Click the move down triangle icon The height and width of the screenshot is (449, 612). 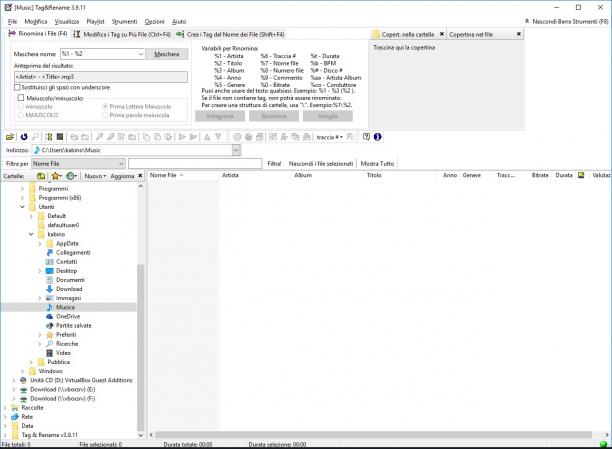pyautogui.click(x=218, y=137)
